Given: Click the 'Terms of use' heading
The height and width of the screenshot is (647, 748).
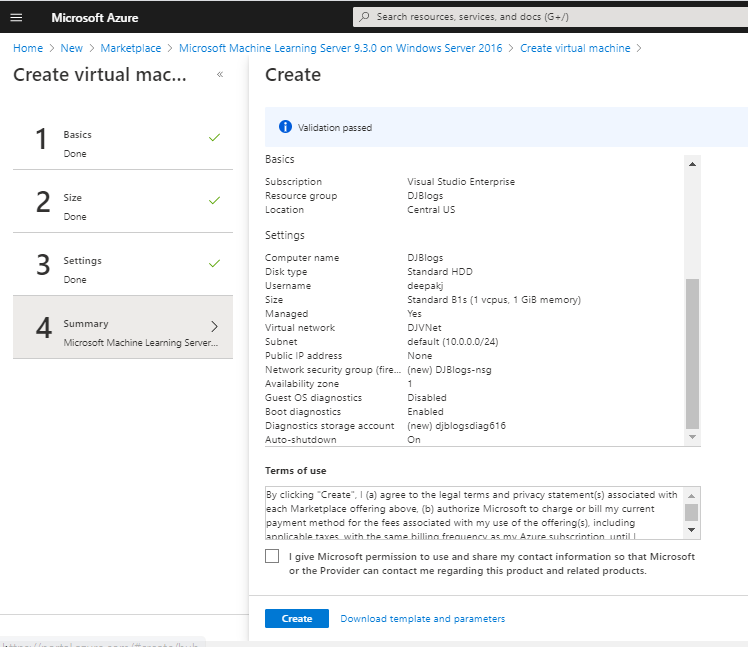Looking at the screenshot, I should (x=296, y=470).
